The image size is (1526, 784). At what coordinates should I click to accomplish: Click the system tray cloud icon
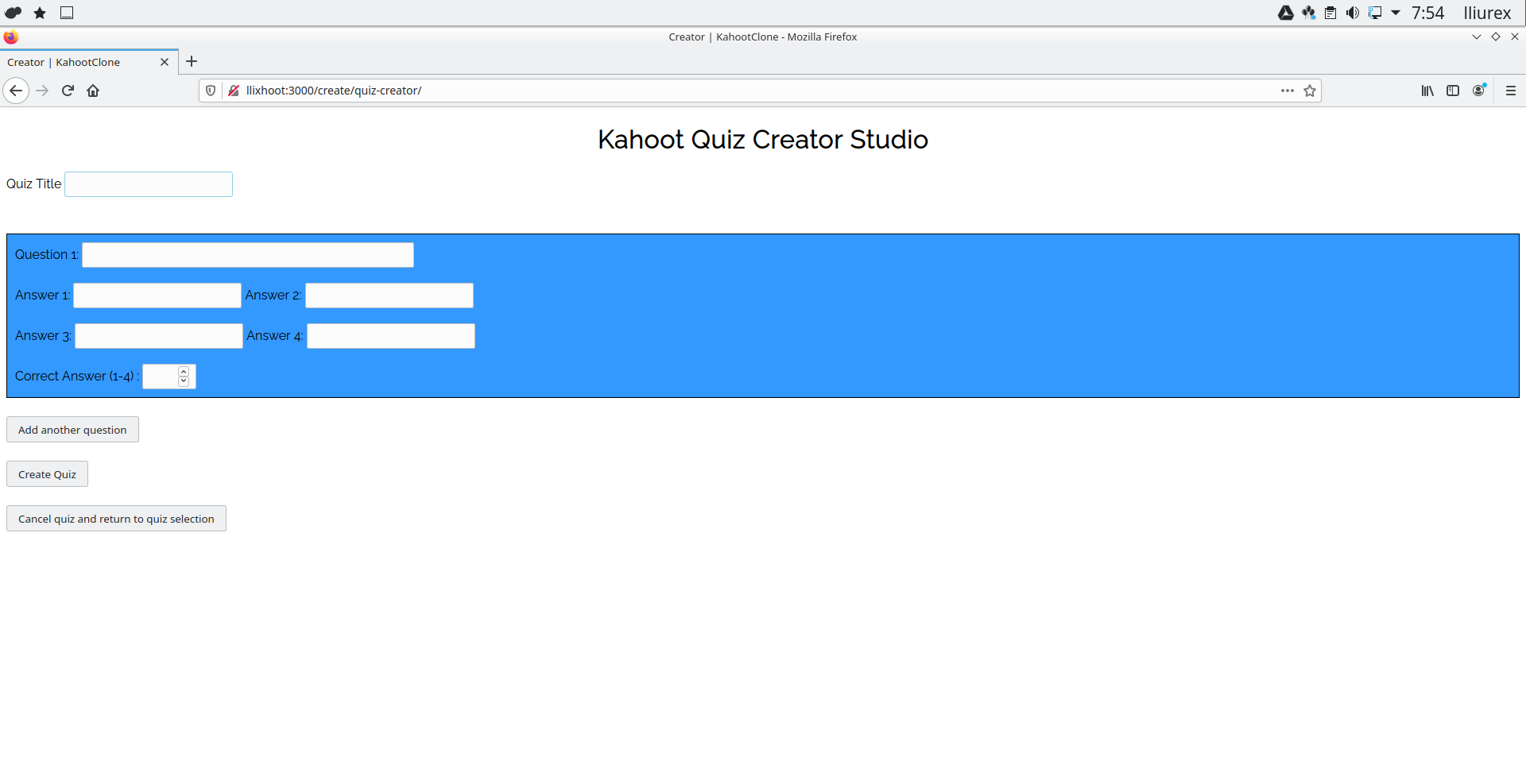click(x=14, y=13)
